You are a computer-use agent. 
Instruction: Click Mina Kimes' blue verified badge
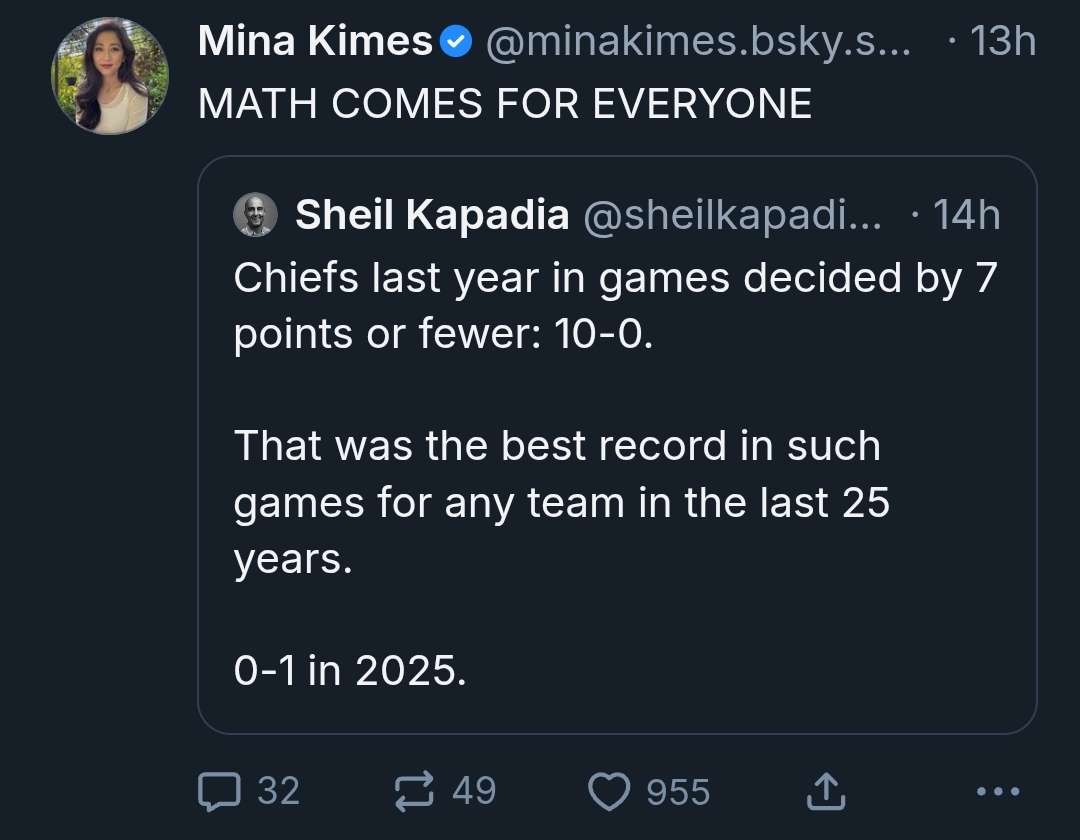[x=455, y=41]
